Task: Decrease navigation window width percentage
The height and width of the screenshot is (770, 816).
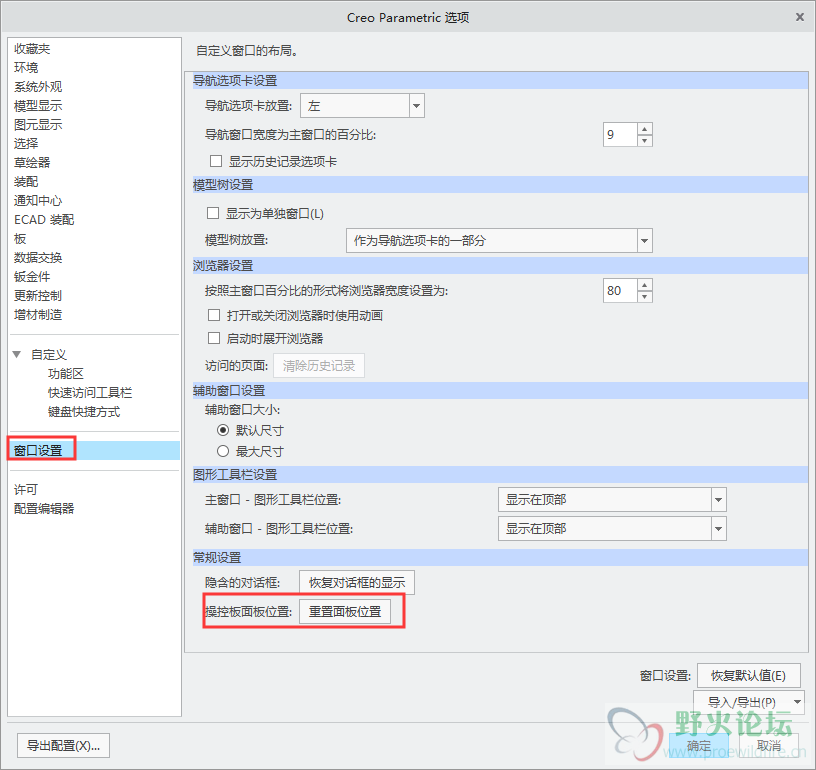Action: pyautogui.click(x=644, y=140)
